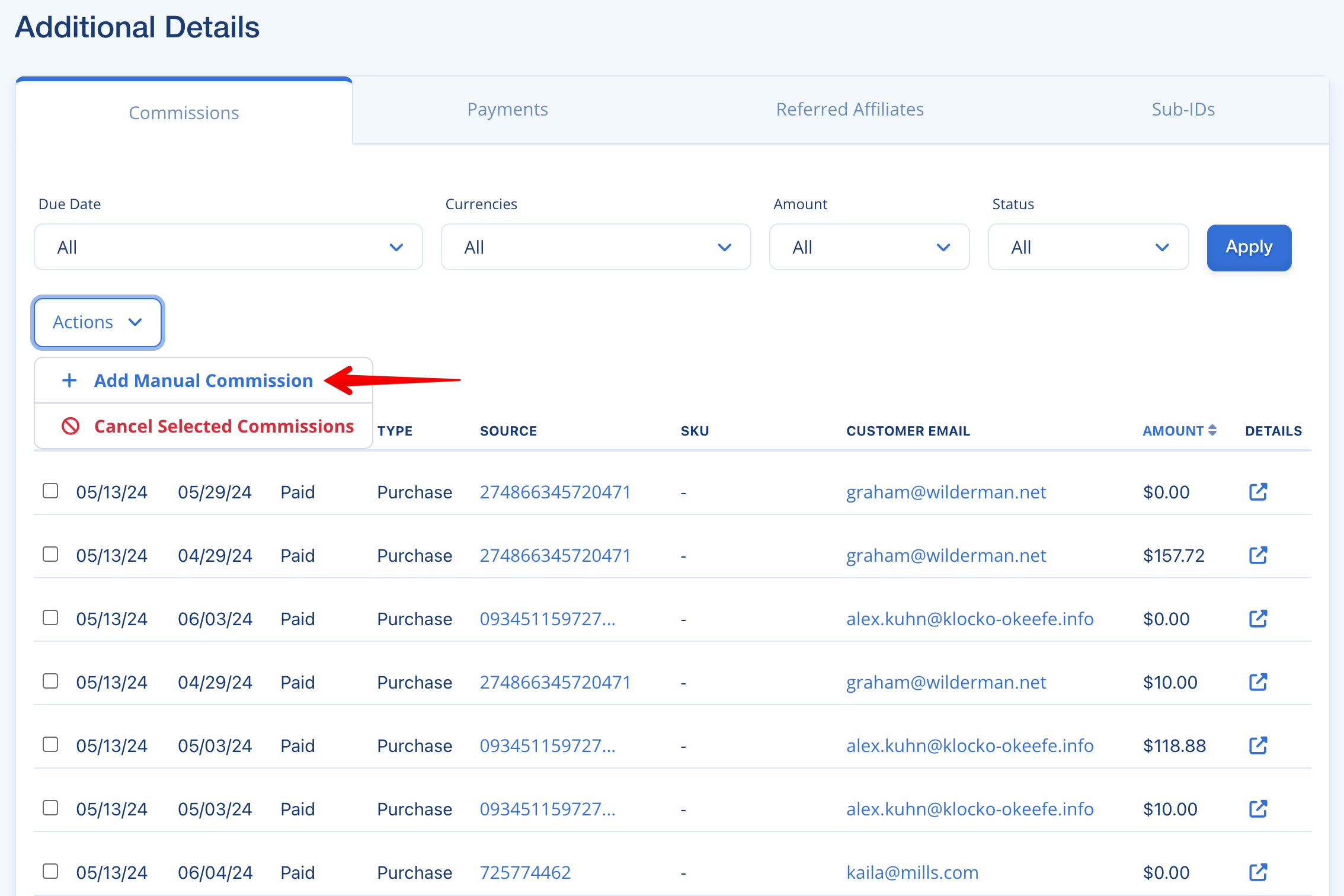Open the Sub-IDs tab
This screenshot has width=1344, height=896.
[1183, 110]
